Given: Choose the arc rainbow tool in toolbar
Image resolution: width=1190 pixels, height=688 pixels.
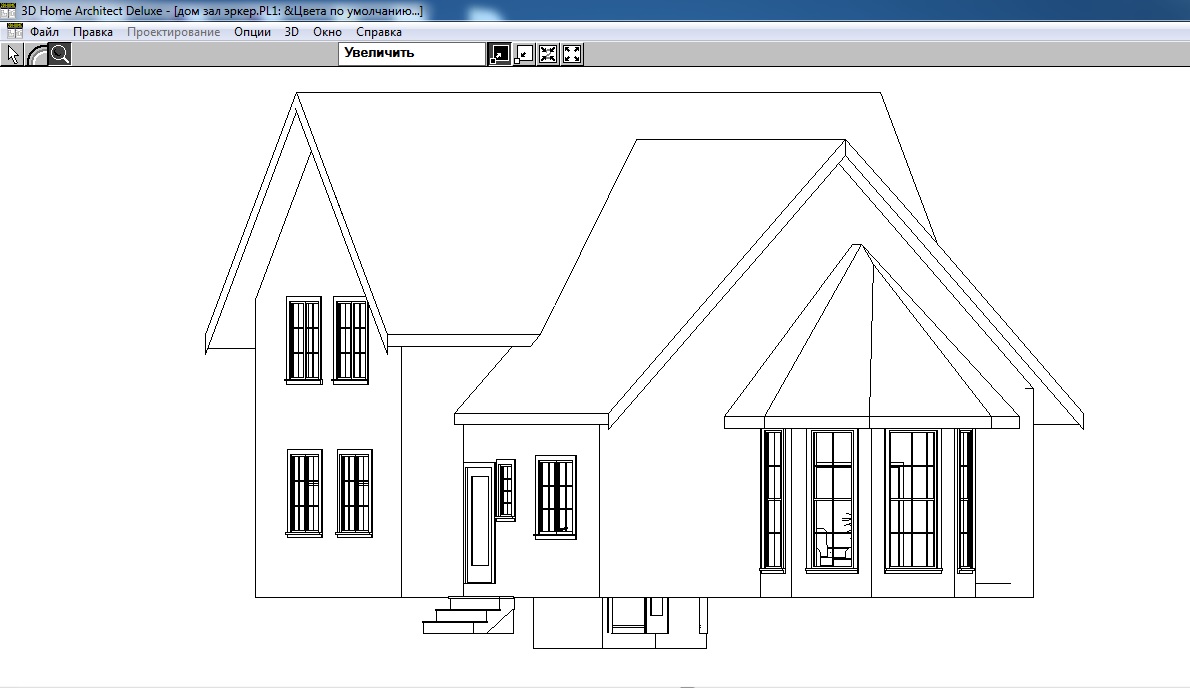Looking at the screenshot, I should [36, 54].
